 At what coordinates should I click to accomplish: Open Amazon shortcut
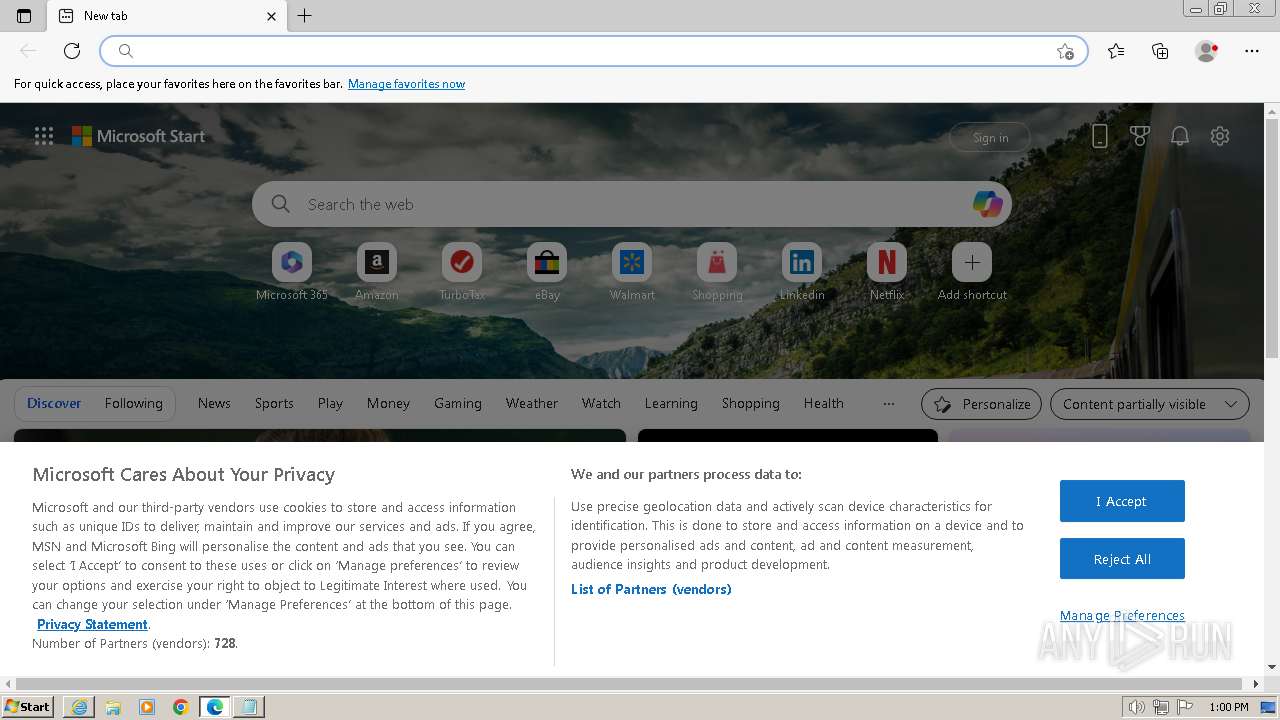(377, 271)
